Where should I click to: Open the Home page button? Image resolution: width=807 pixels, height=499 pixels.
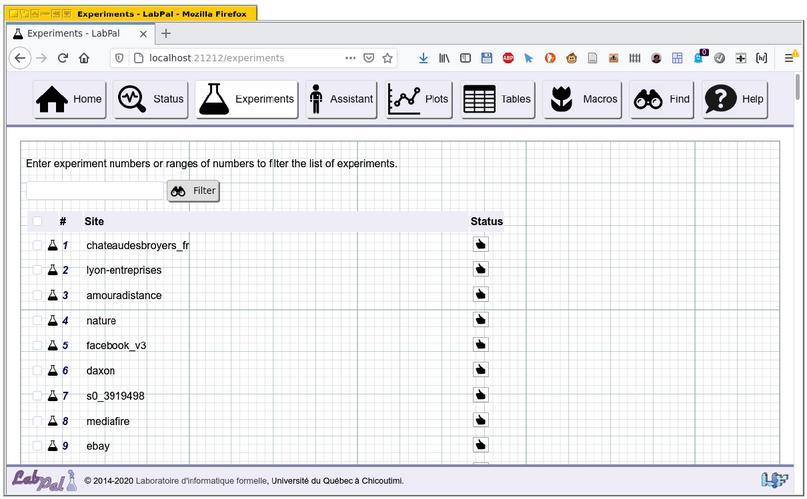70,99
